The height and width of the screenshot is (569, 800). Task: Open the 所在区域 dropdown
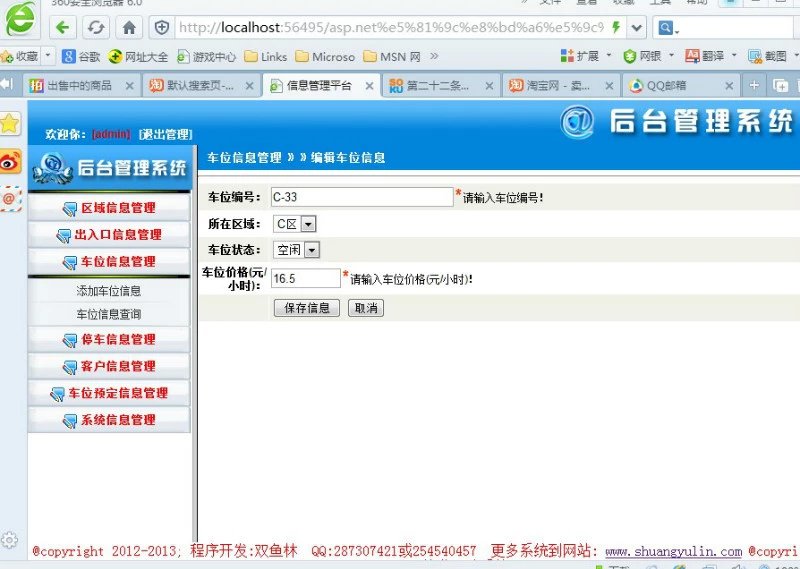308,224
